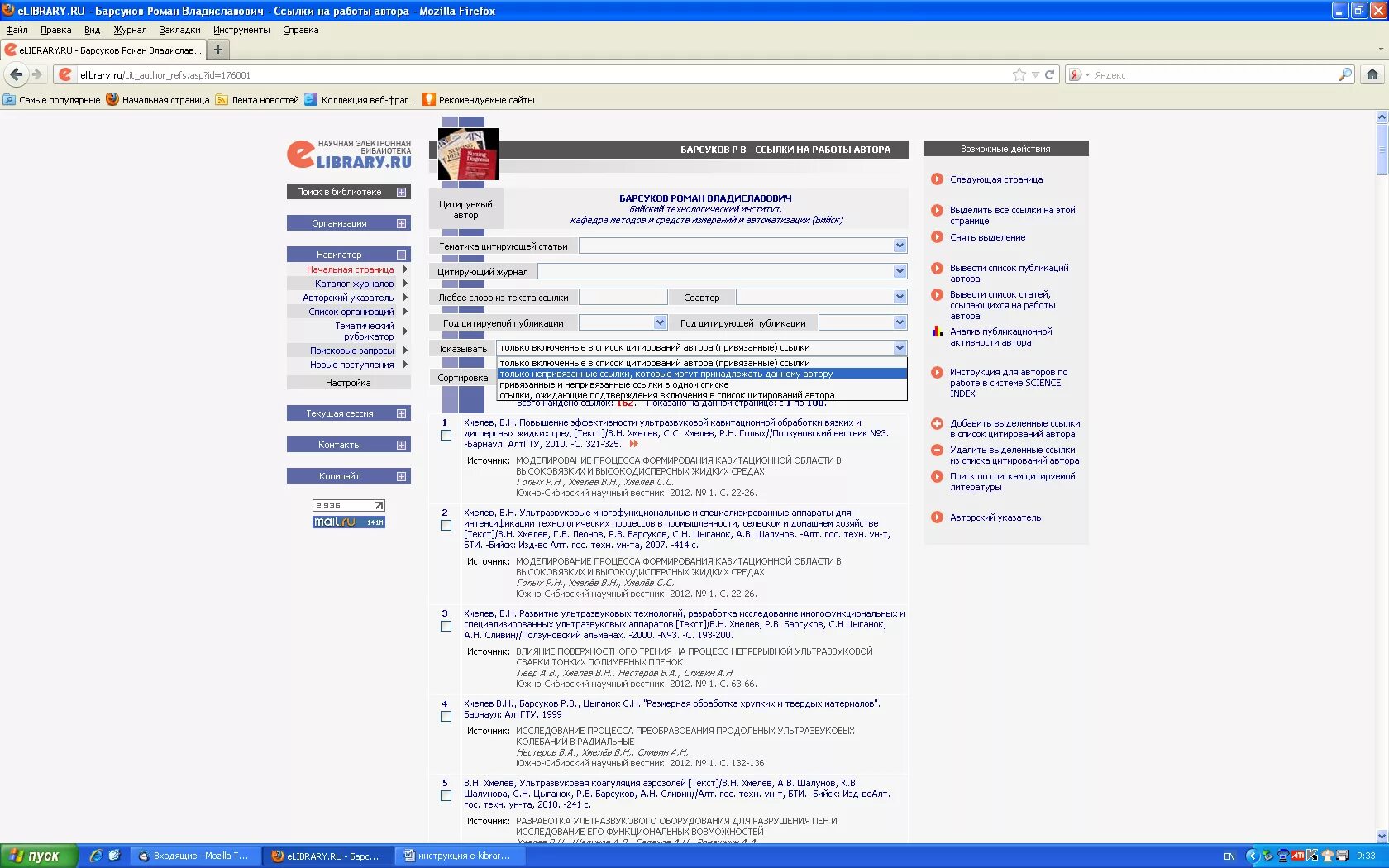1389x868 pixels.
Task: Click red icon for Поиск по спискам цитируемой
Action: pyautogui.click(x=937, y=476)
